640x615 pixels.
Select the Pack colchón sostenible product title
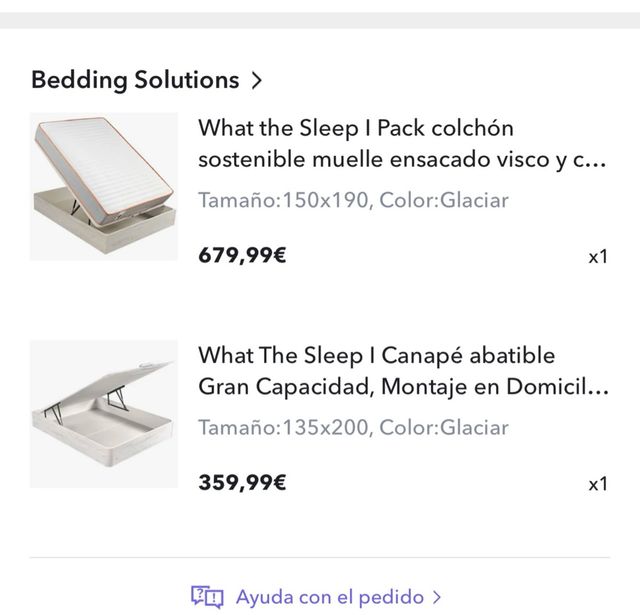355,129
